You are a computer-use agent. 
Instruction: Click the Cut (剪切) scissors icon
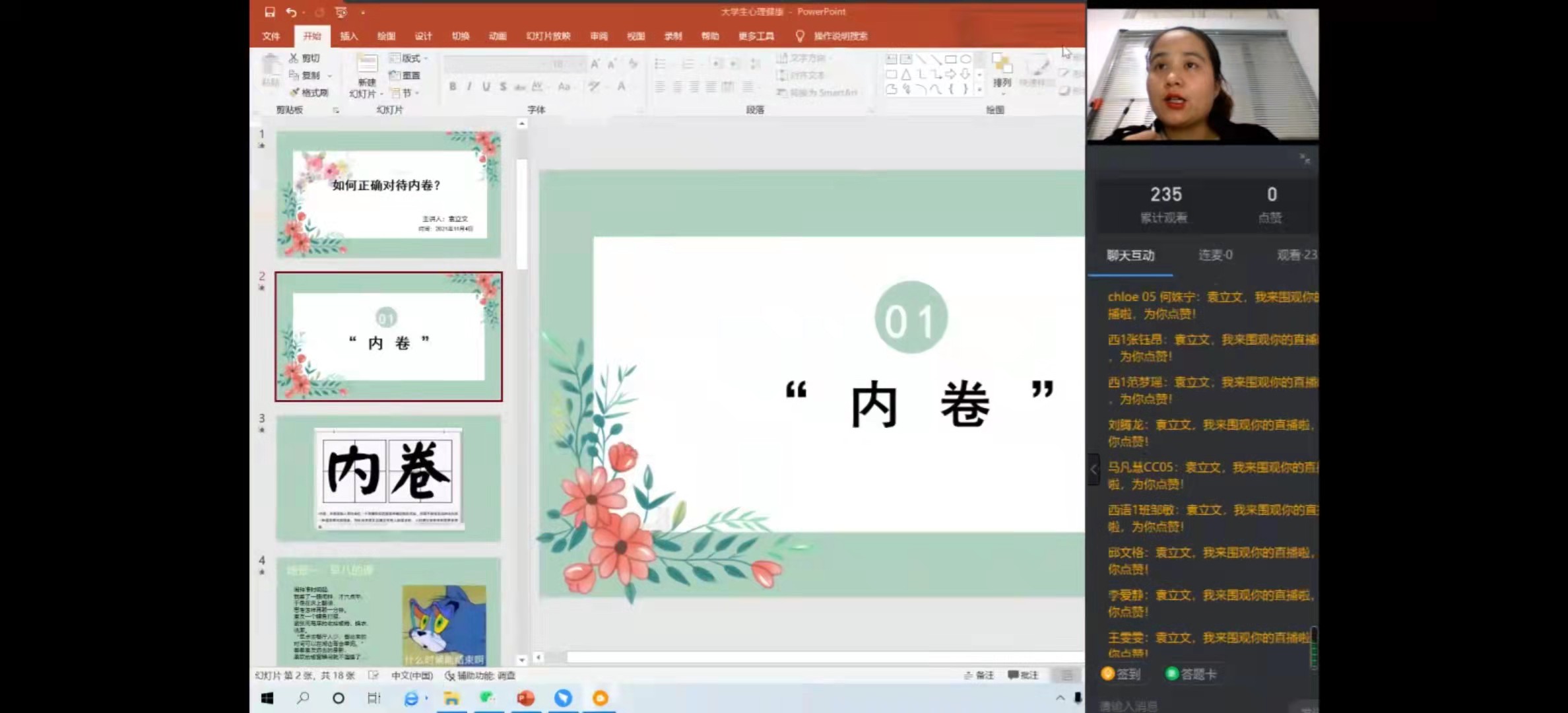coord(294,58)
